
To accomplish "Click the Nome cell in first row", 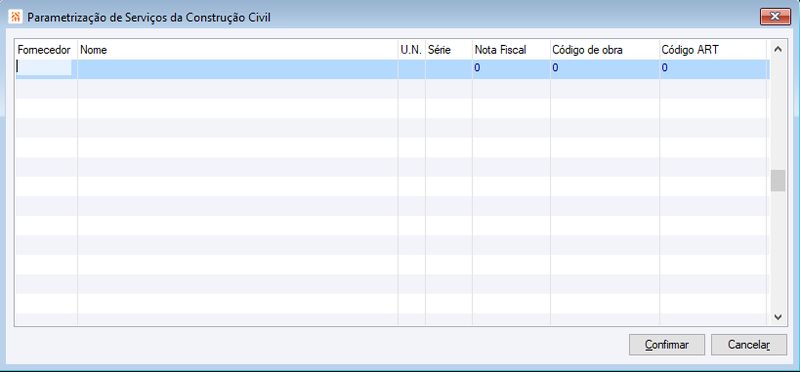I will click(238, 69).
